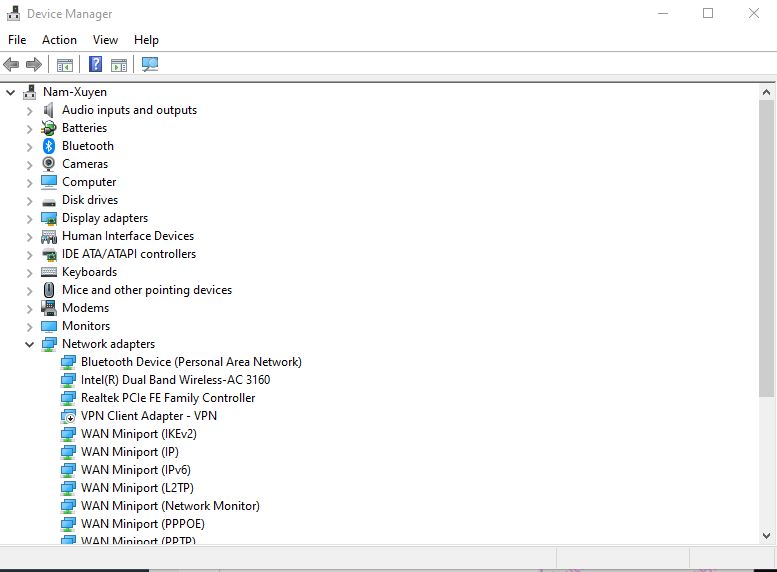
Task: Open the Help menu
Action: [146, 40]
